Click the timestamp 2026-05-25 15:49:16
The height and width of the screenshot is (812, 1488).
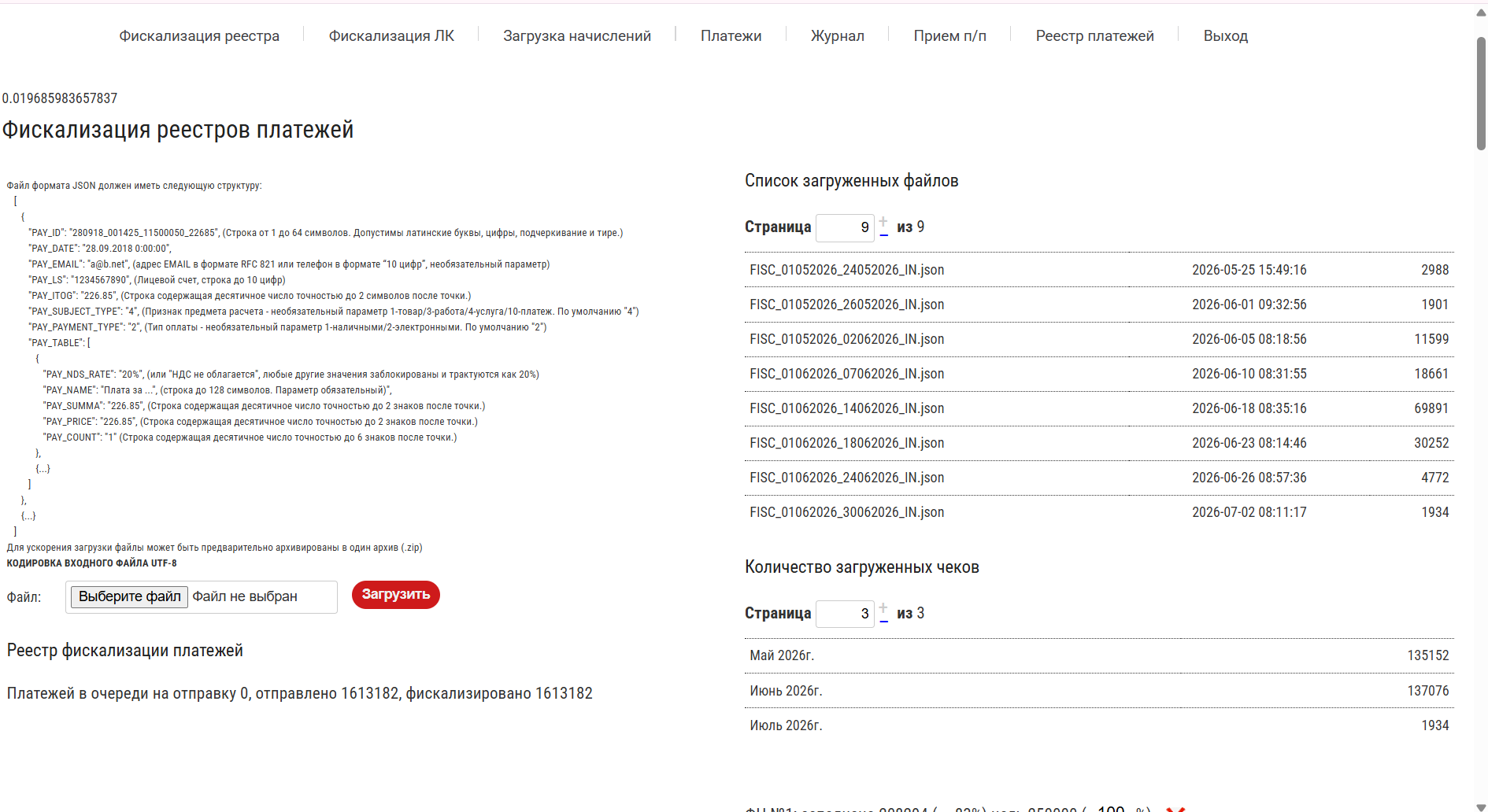click(x=1249, y=270)
